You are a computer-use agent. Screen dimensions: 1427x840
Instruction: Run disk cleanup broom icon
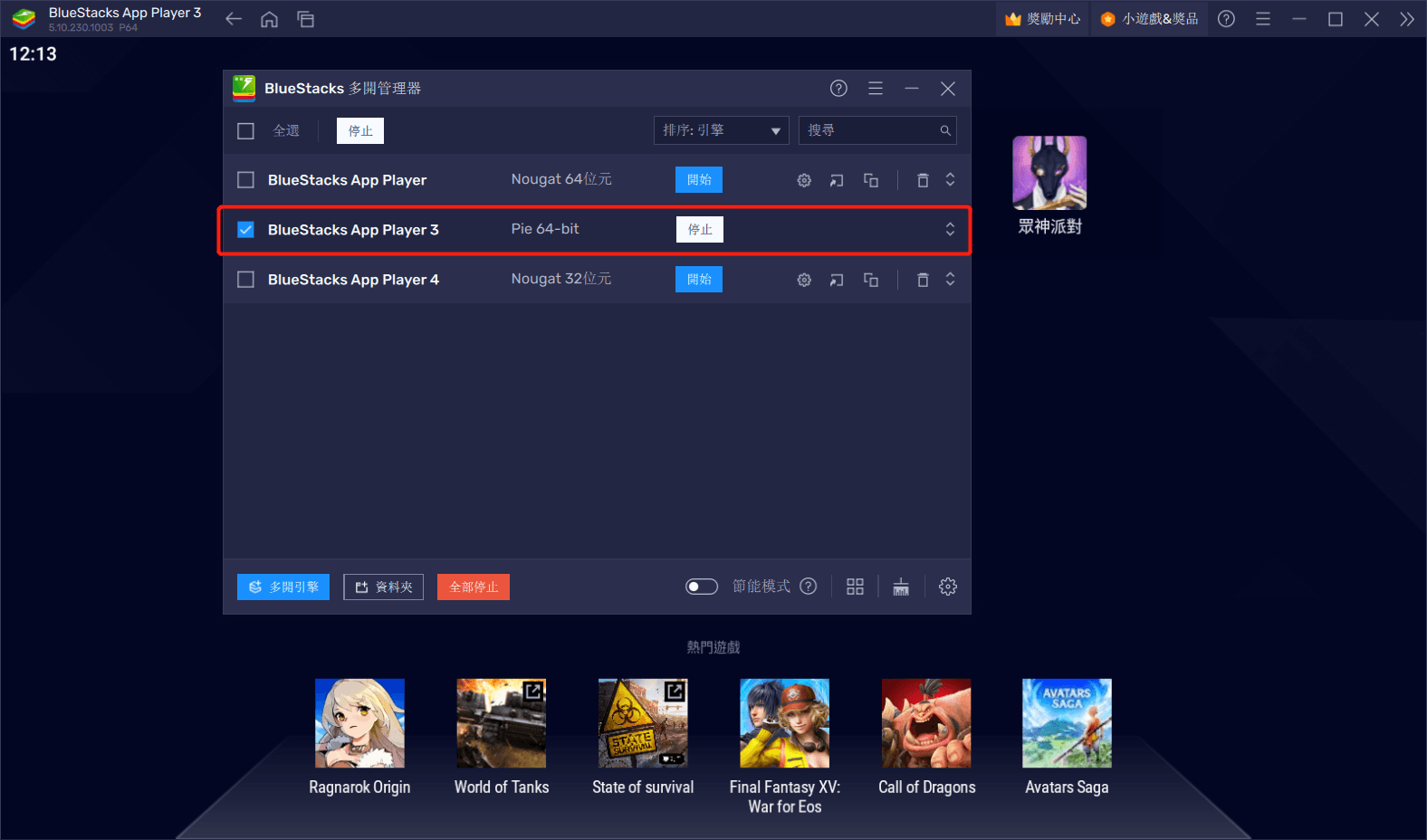click(x=901, y=587)
